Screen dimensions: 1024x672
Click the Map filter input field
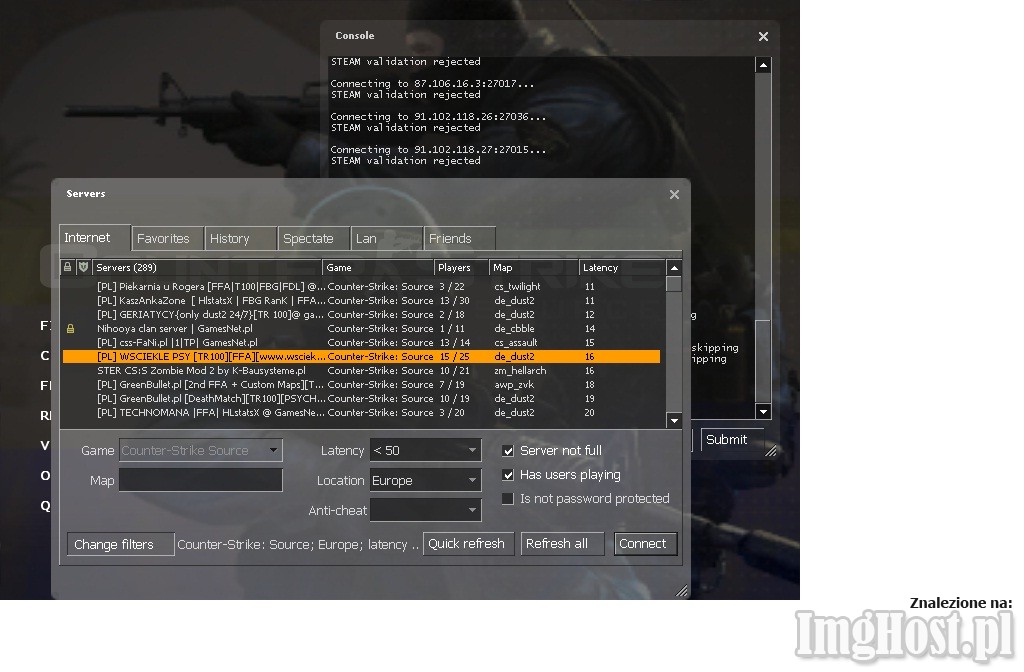200,480
